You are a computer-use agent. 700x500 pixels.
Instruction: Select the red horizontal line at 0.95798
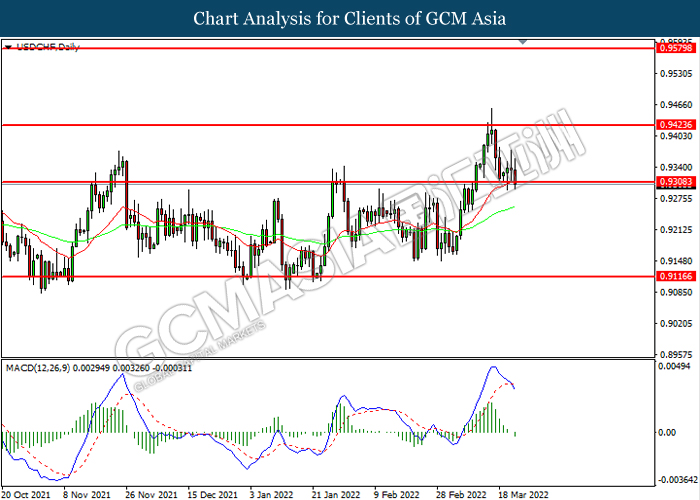pyautogui.click(x=328, y=48)
